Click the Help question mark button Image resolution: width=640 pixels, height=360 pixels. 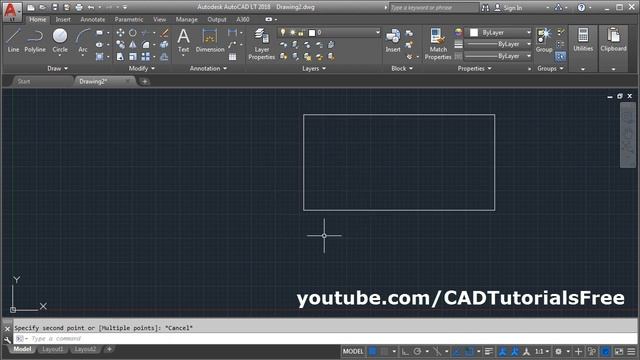[x=581, y=7]
